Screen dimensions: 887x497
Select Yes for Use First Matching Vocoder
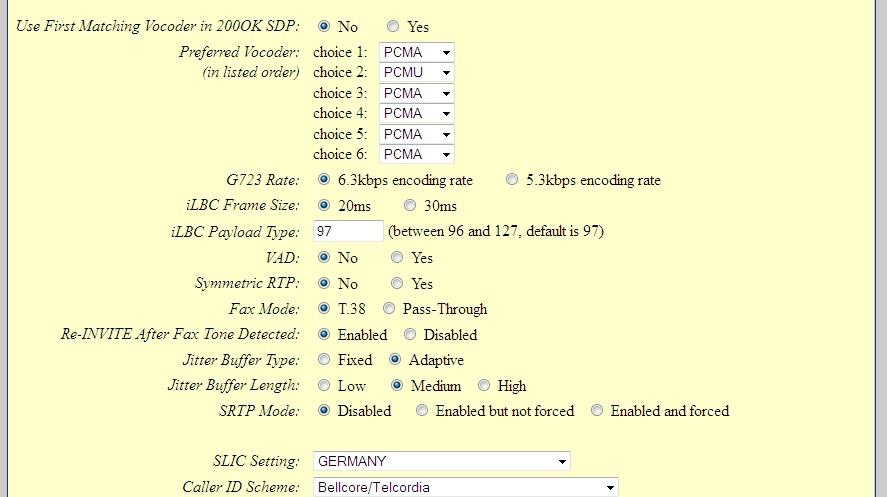click(x=393, y=26)
